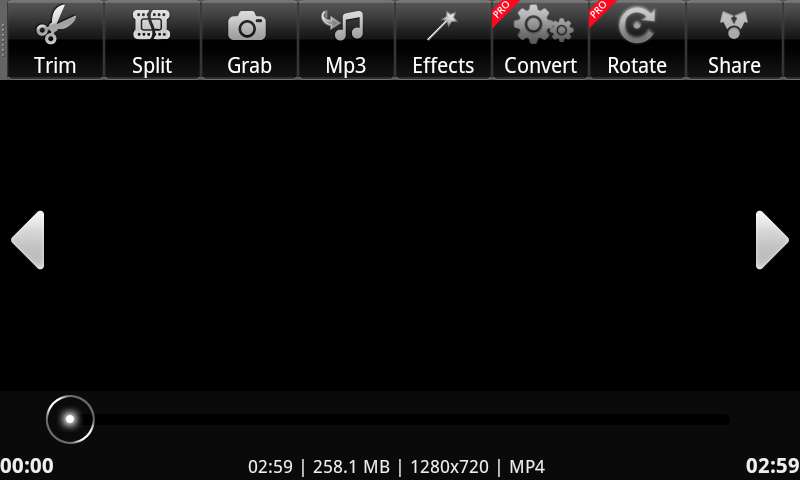The height and width of the screenshot is (480, 800).
Task: Go to previous video with left arrow
Action: click(28, 240)
